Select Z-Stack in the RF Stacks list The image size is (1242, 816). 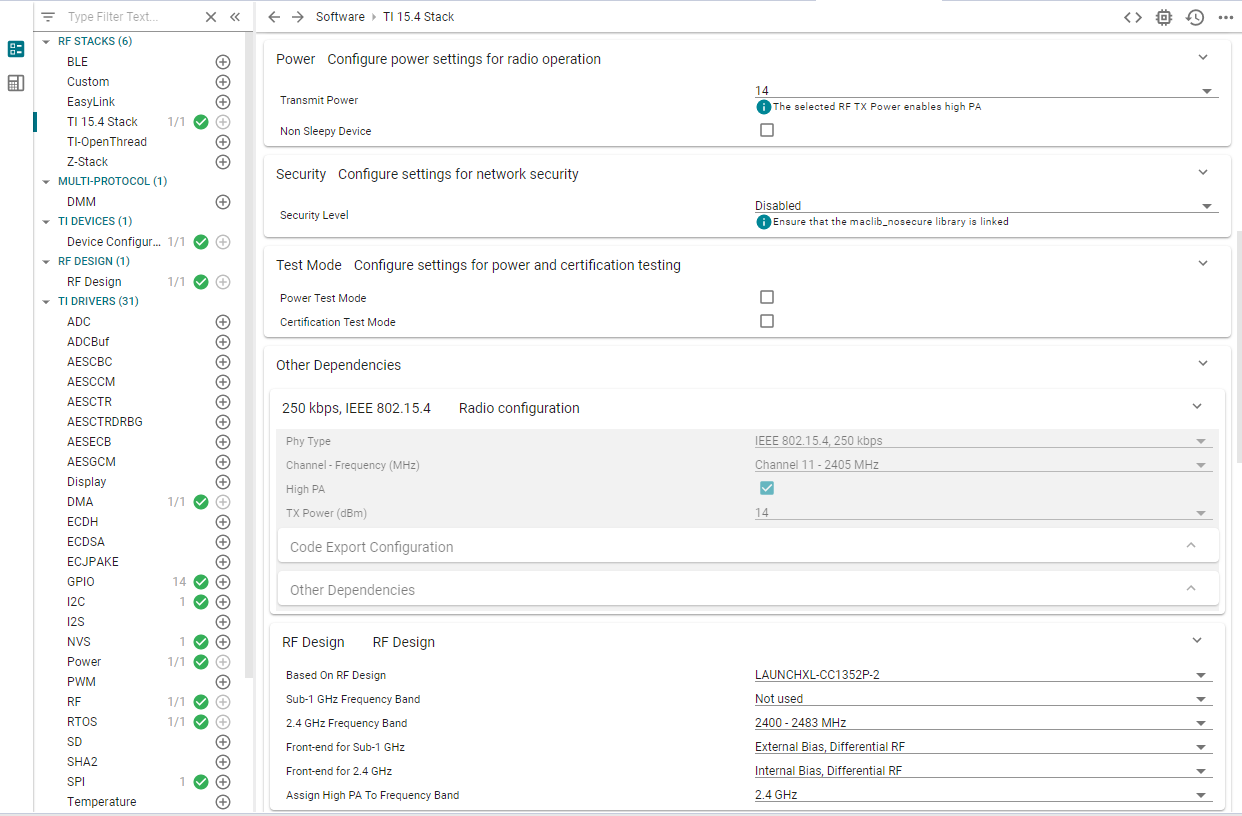click(x=88, y=162)
